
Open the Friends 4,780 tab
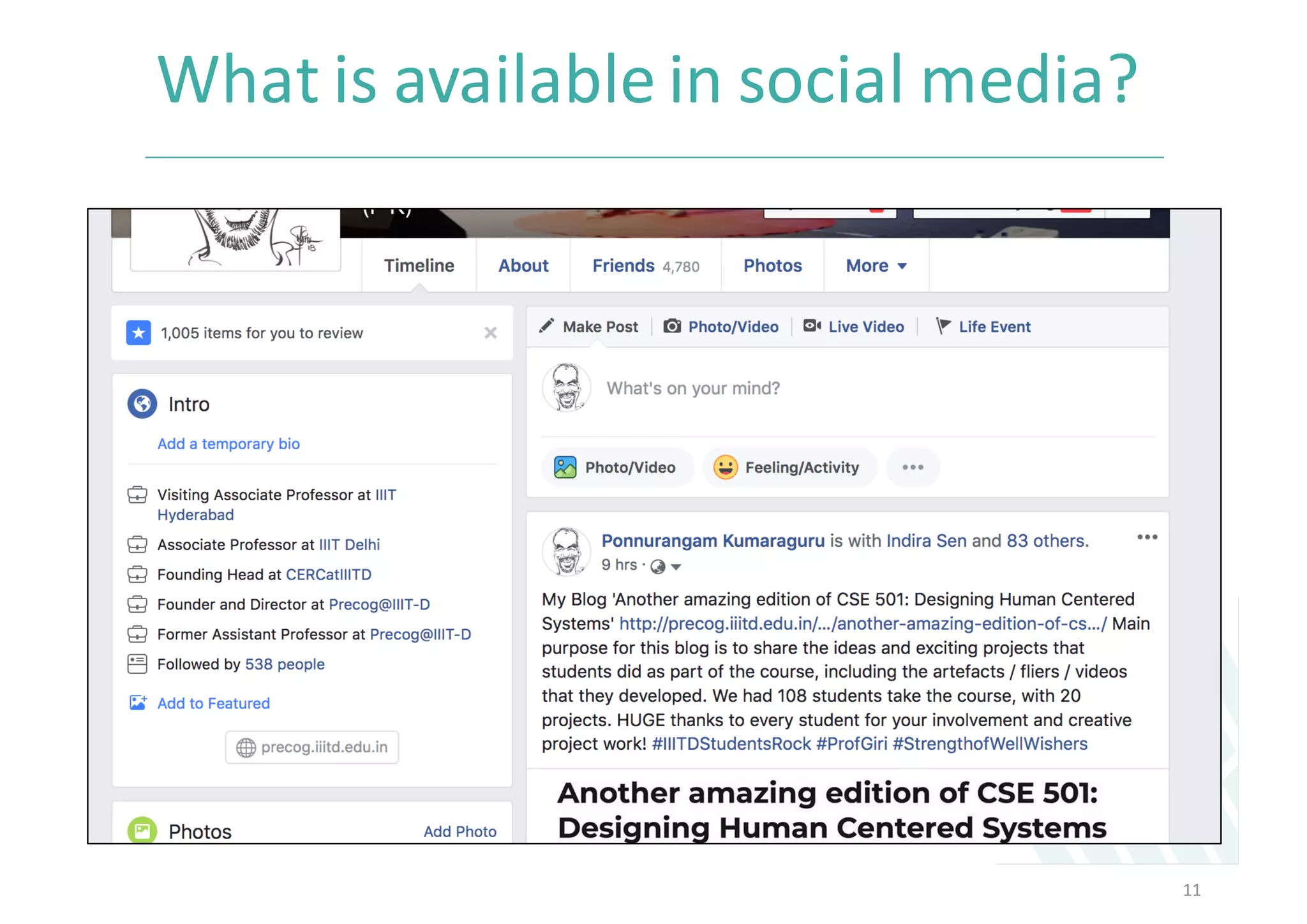646,265
